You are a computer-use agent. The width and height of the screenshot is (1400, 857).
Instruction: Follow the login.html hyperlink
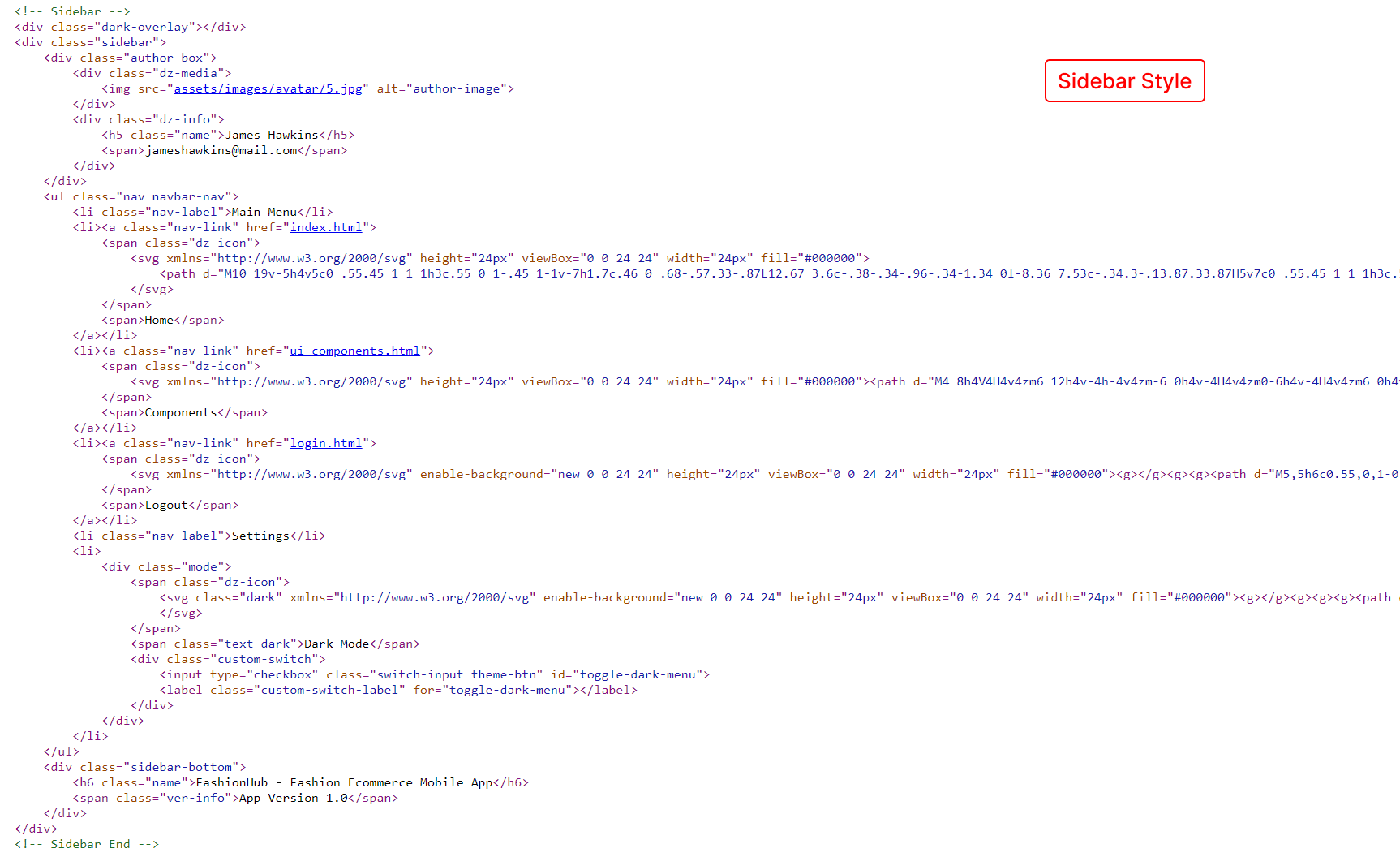(x=326, y=443)
